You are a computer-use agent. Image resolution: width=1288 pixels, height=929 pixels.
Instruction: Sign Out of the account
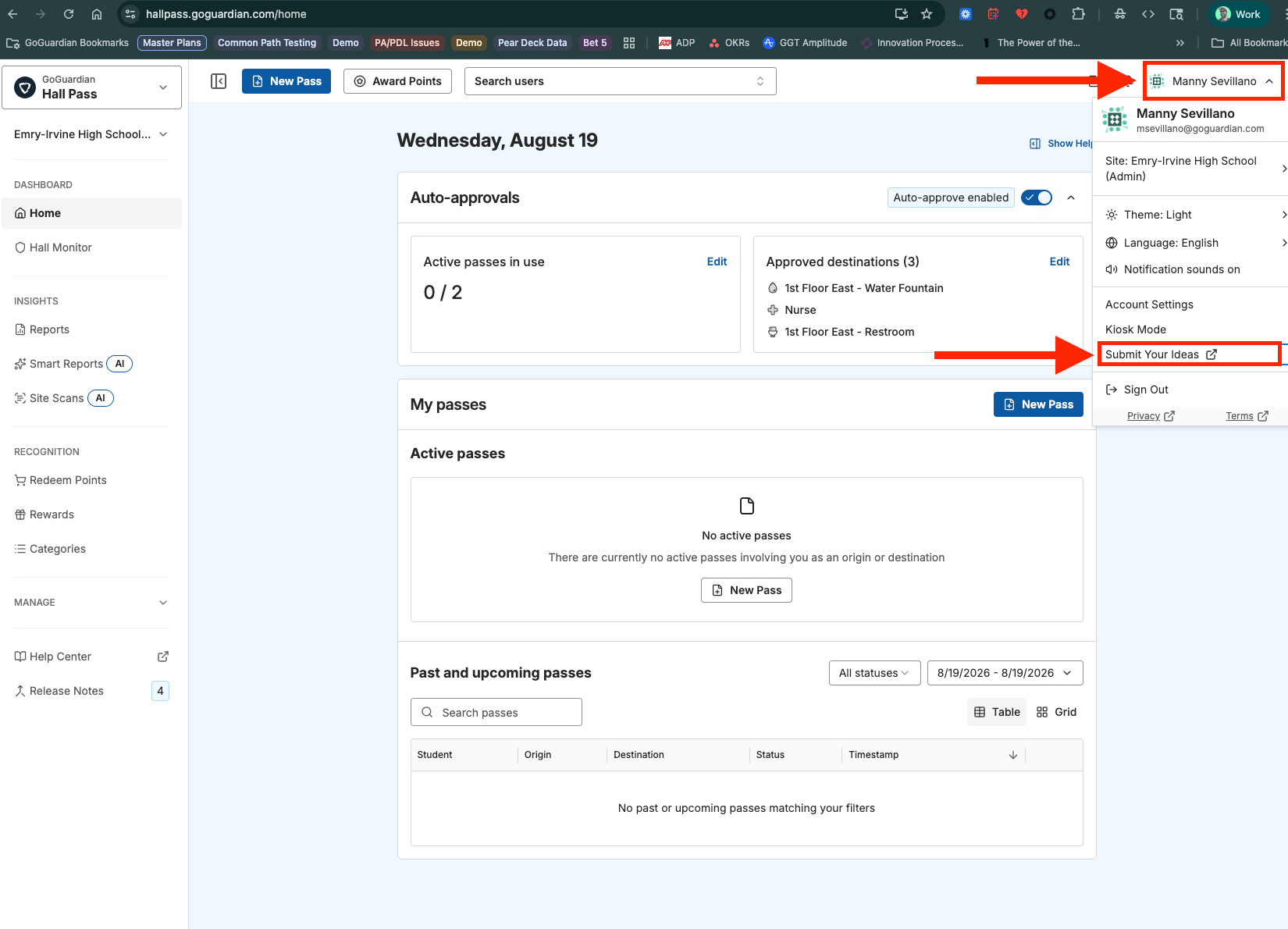point(1137,390)
